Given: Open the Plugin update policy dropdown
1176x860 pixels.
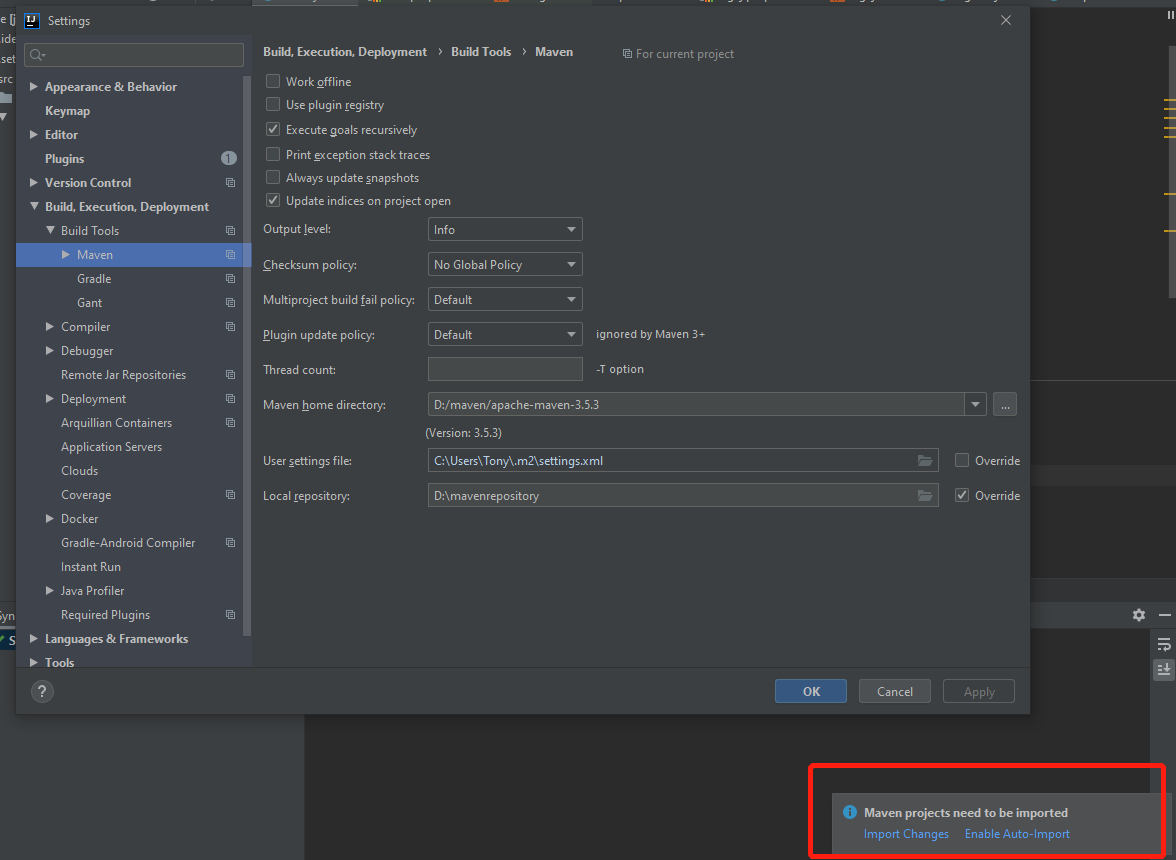Looking at the screenshot, I should pyautogui.click(x=505, y=334).
